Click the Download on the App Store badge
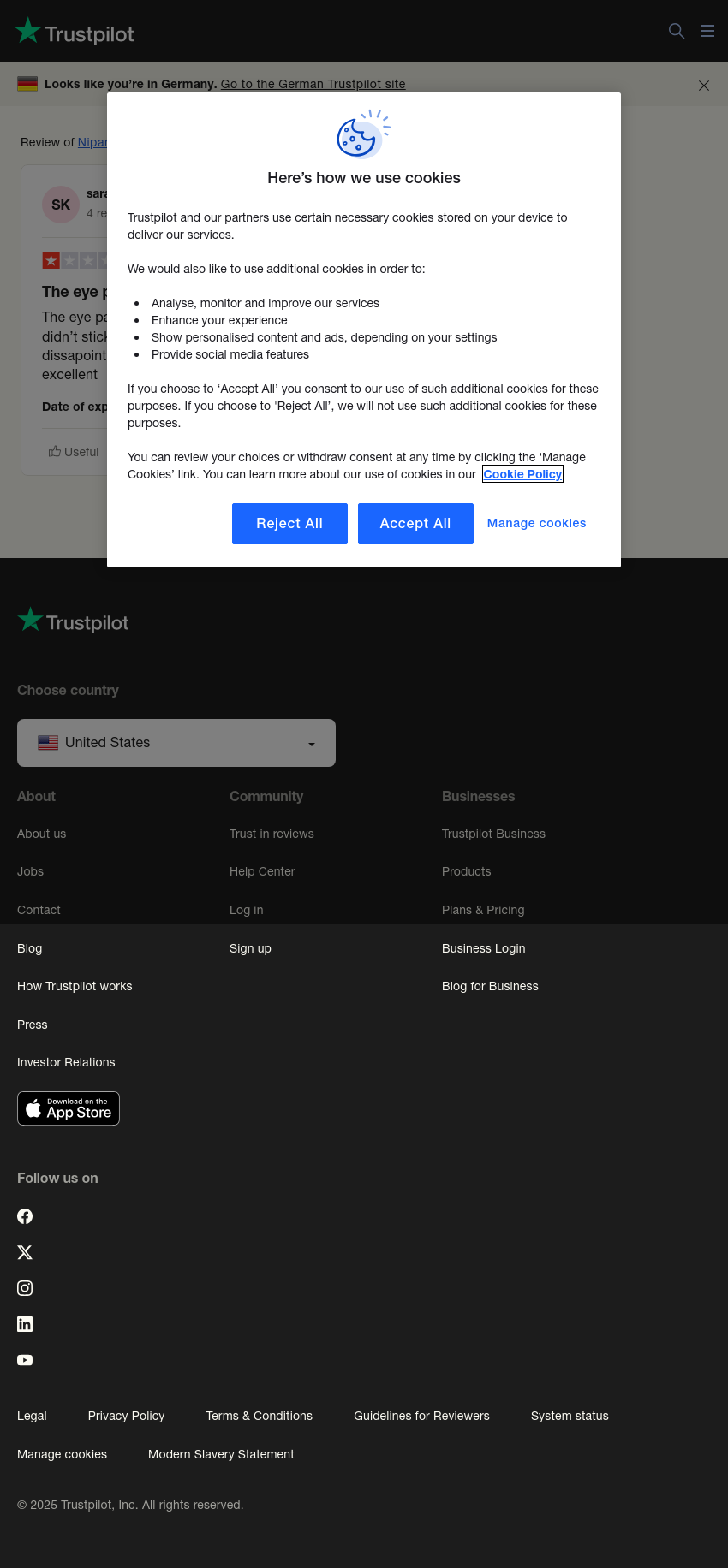Screen dimensions: 728x1568 pyautogui.click(x=69, y=1108)
